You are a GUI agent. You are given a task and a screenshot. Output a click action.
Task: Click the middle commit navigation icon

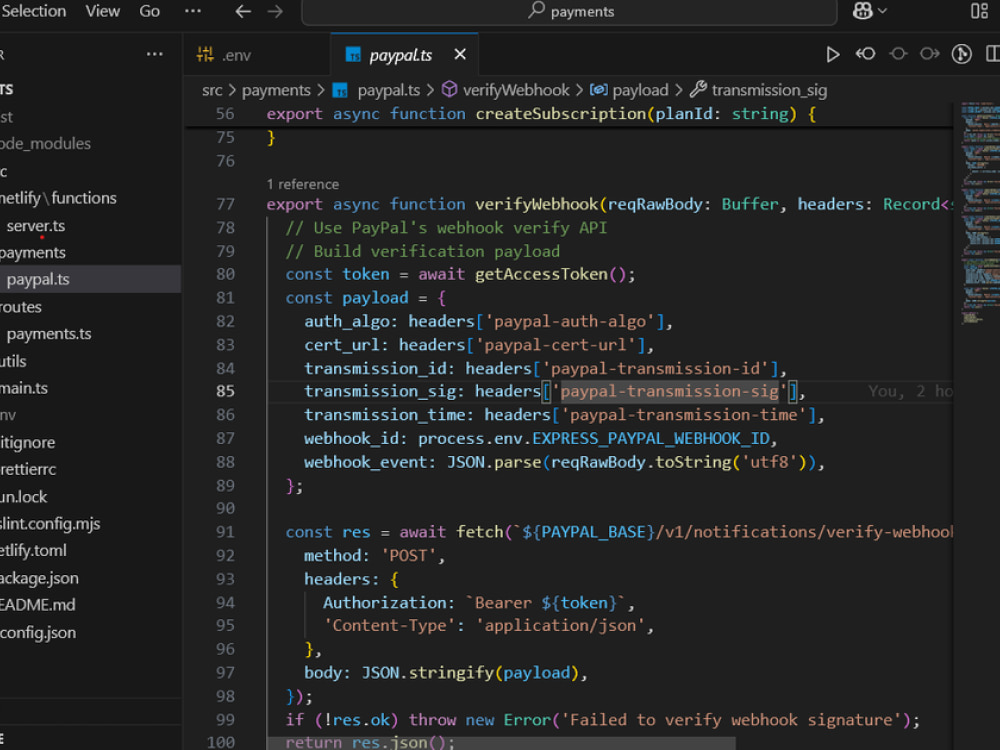[898, 54]
